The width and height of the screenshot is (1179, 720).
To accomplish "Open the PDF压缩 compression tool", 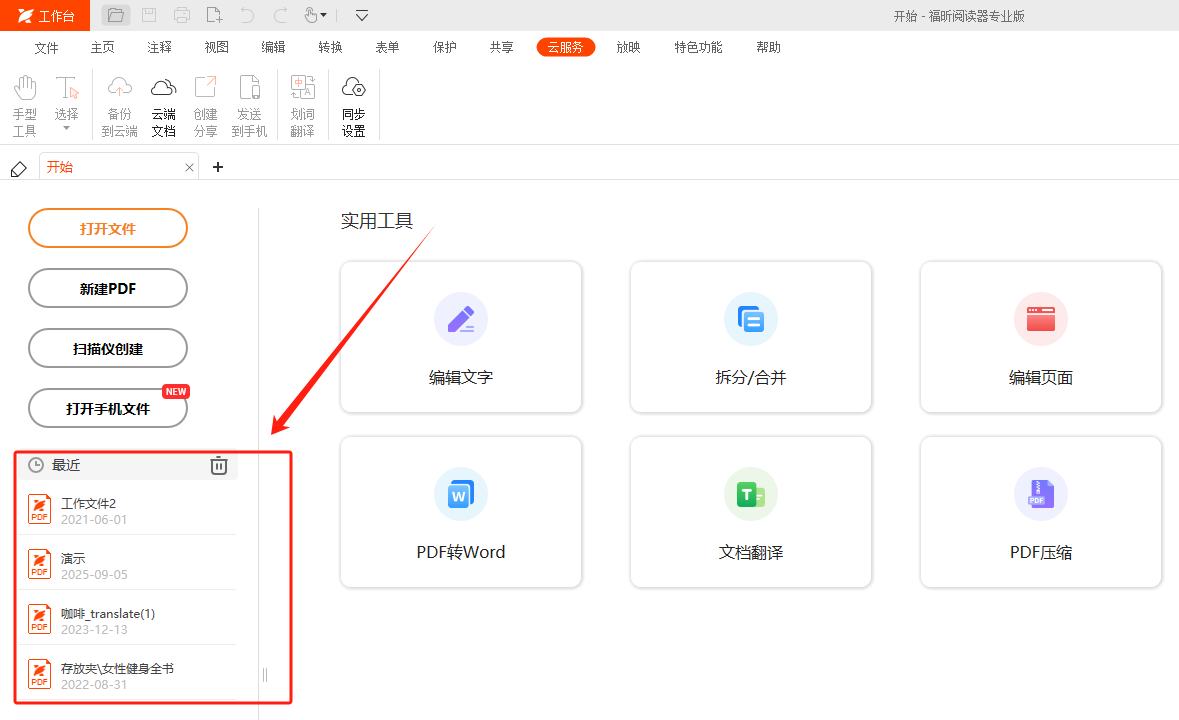I will click(1040, 511).
